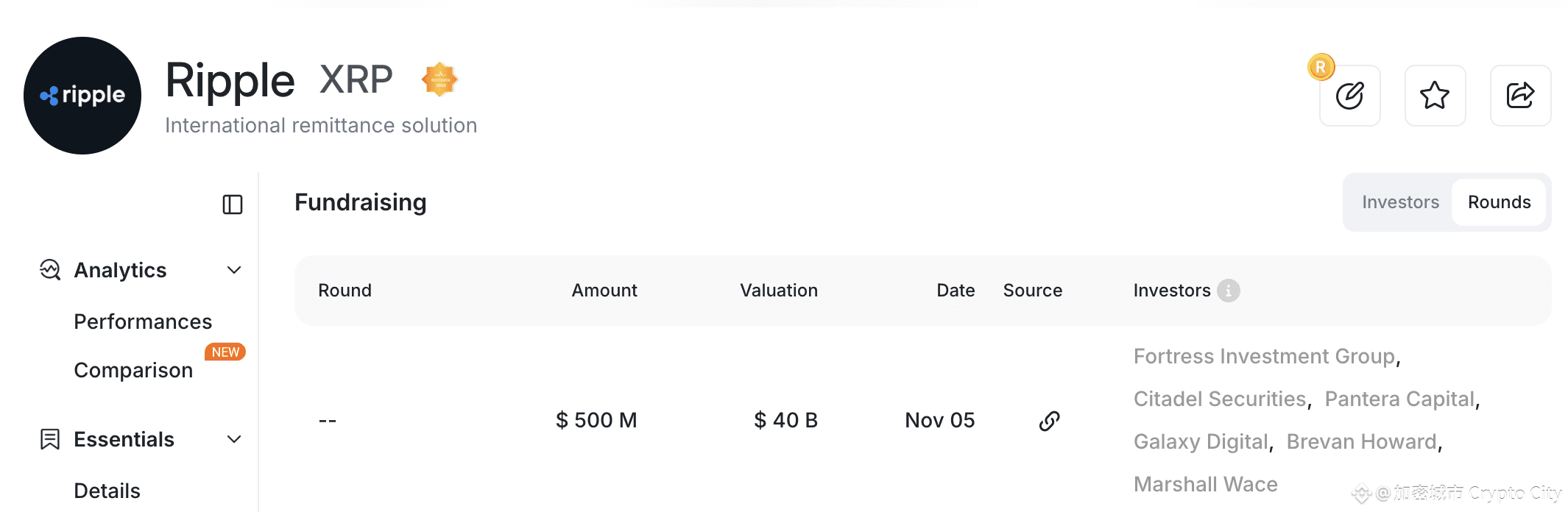Click the Analytics chart icon in sidebar
1568x512 pixels.
coord(49,270)
